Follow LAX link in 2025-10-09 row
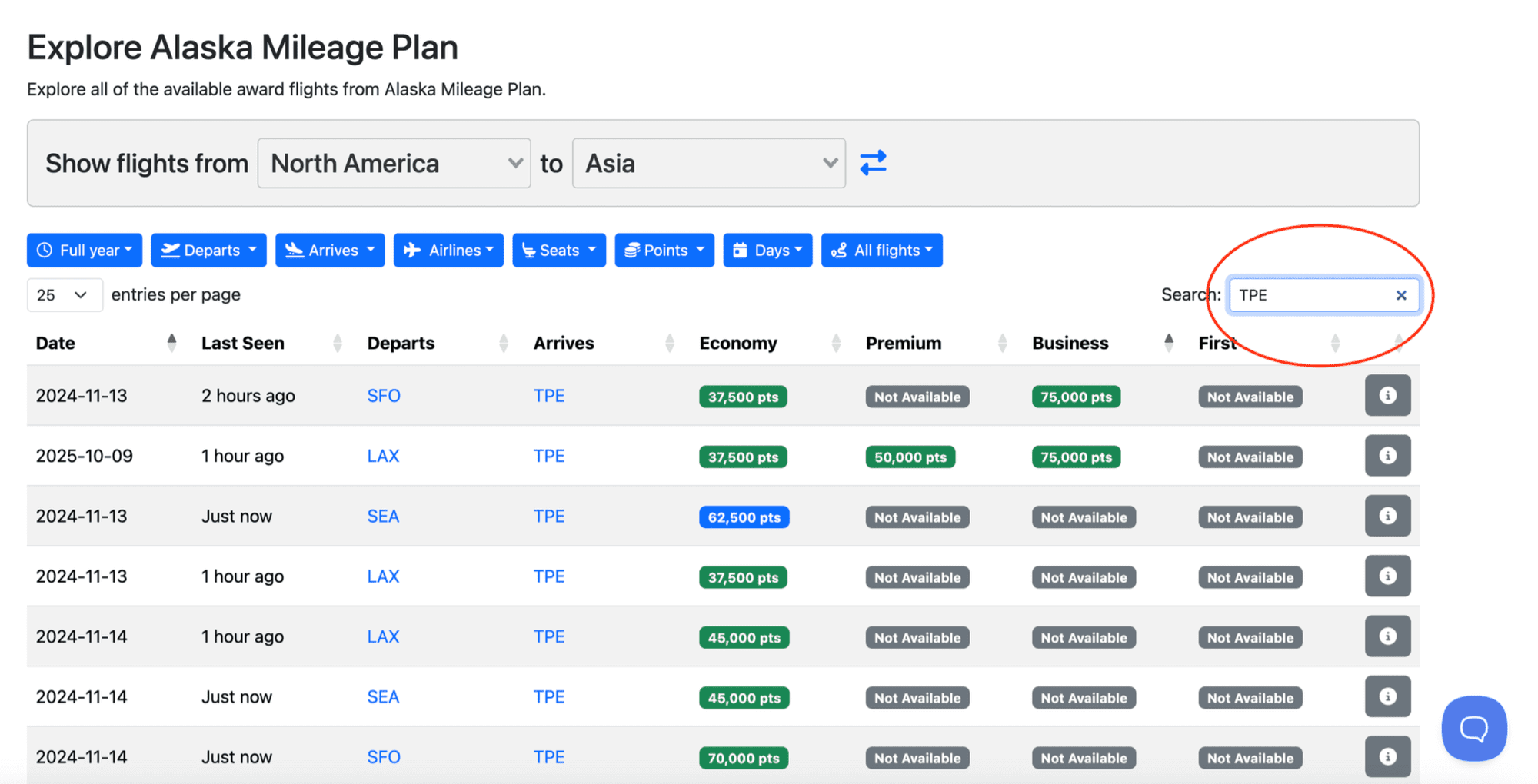Screen dimensions: 1538x784 pos(383,456)
